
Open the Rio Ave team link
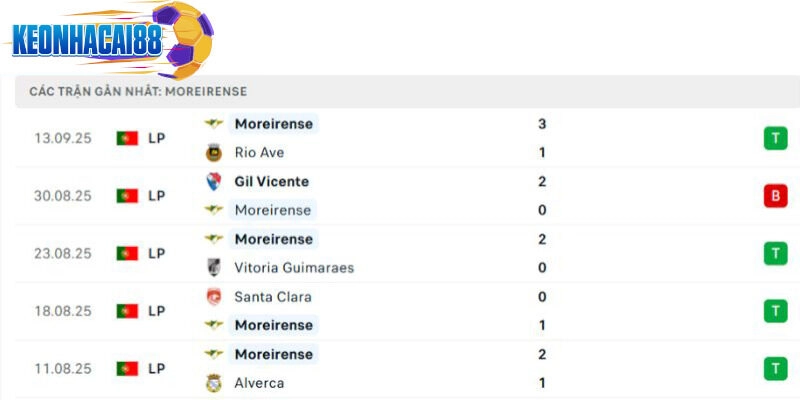click(x=259, y=153)
